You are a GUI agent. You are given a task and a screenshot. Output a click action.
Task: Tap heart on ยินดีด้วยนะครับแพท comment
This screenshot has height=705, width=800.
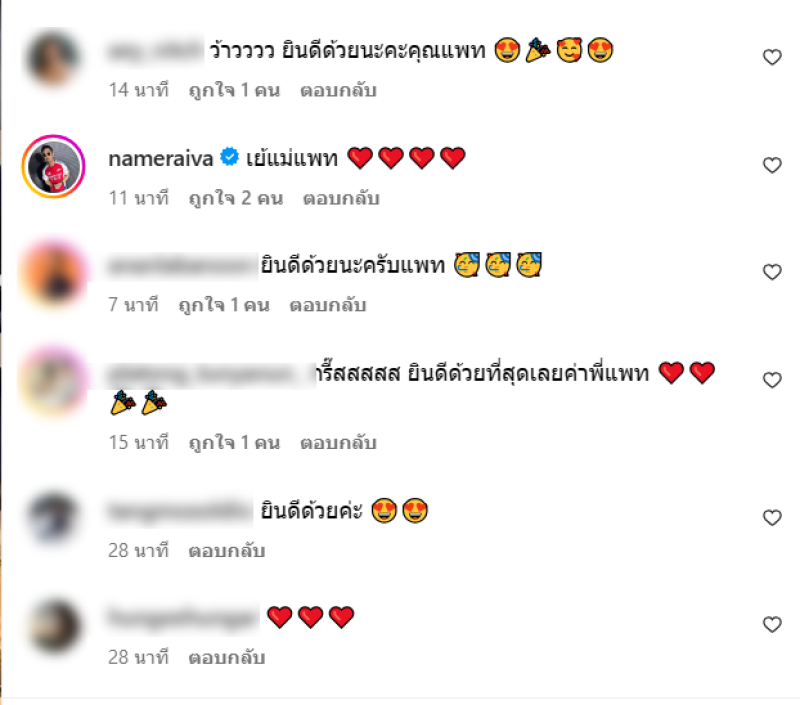[772, 272]
